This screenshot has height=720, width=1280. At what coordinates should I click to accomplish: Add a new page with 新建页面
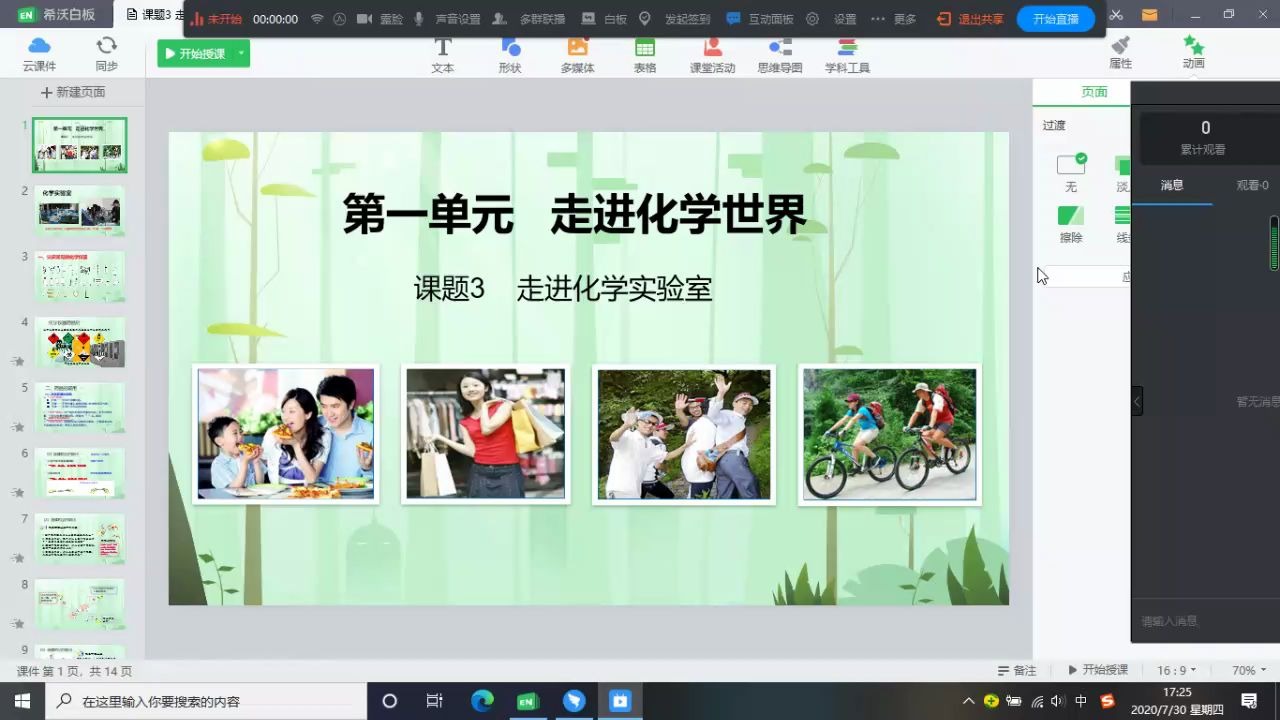(x=73, y=92)
